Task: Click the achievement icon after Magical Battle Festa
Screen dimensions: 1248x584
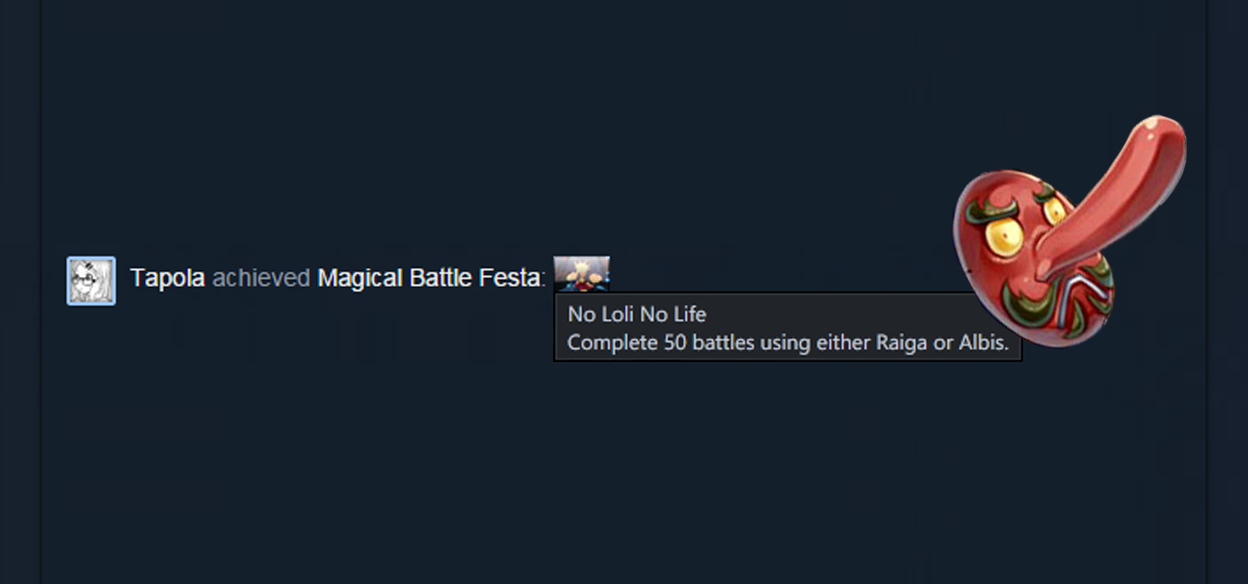Action: pyautogui.click(x=582, y=273)
